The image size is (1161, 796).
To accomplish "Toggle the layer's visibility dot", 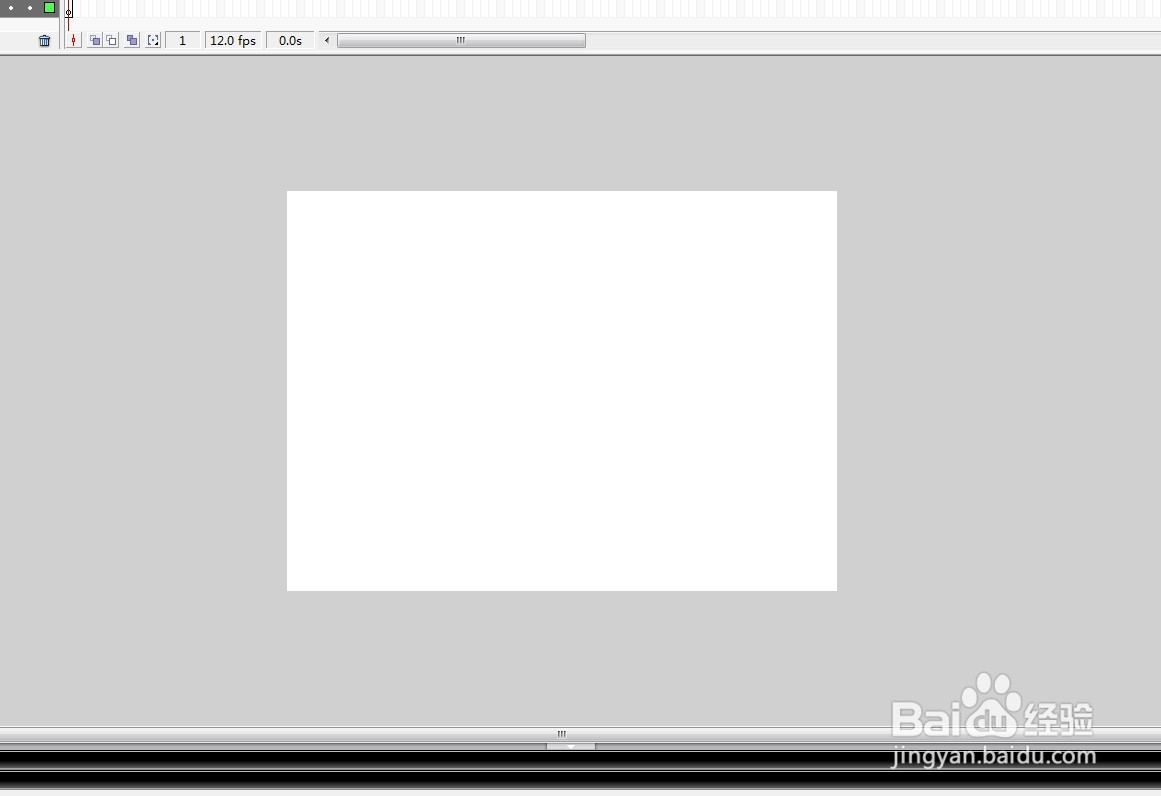I will point(11,8).
